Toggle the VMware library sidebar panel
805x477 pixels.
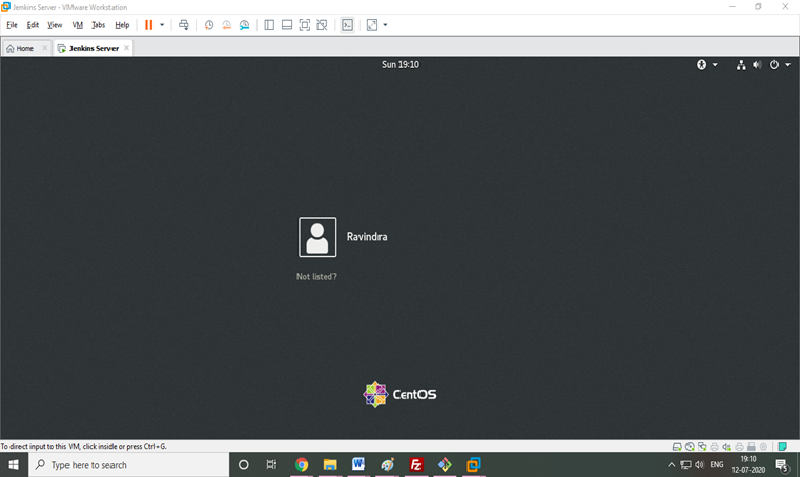coord(269,24)
